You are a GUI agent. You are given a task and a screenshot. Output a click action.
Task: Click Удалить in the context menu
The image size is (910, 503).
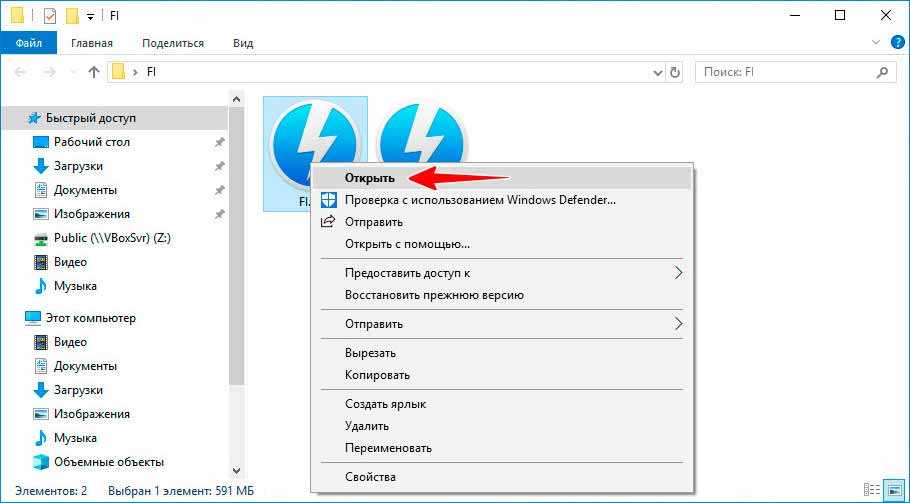pyautogui.click(x=366, y=426)
